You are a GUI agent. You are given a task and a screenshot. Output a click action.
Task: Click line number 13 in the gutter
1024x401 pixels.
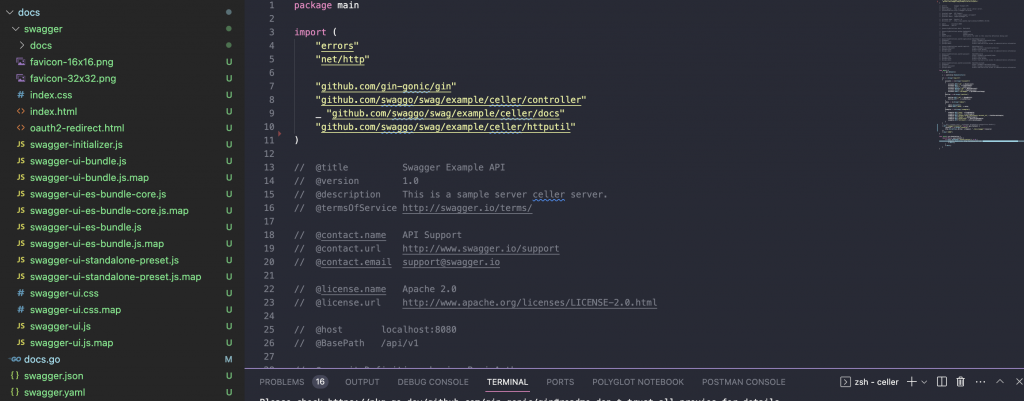pyautogui.click(x=271, y=167)
